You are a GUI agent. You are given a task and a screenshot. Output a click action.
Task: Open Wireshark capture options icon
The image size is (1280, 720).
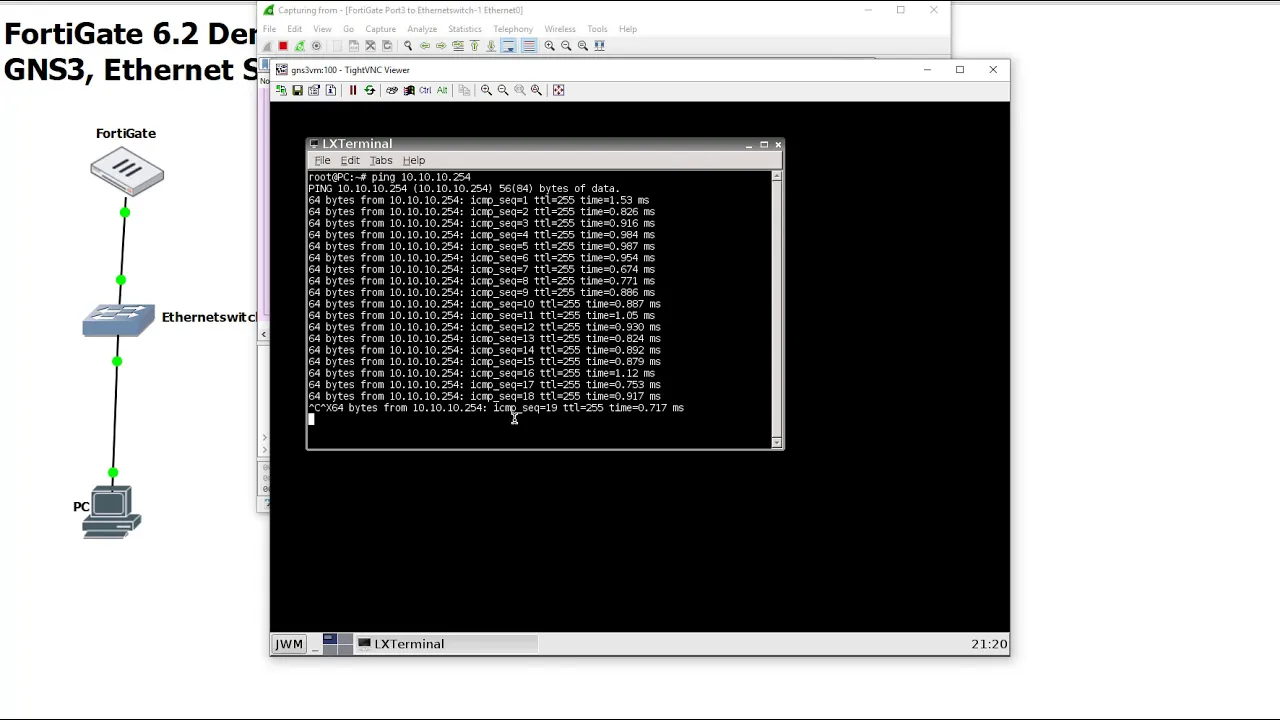coord(316,46)
